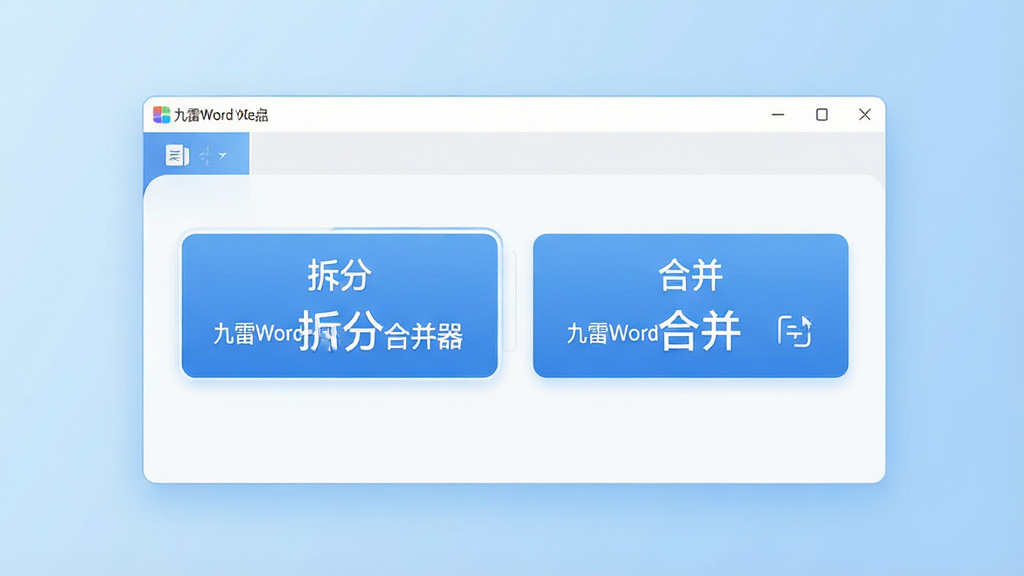This screenshot has height=576, width=1024.
Task: Click the small 拆分 heading in left card
Action: click(340, 275)
